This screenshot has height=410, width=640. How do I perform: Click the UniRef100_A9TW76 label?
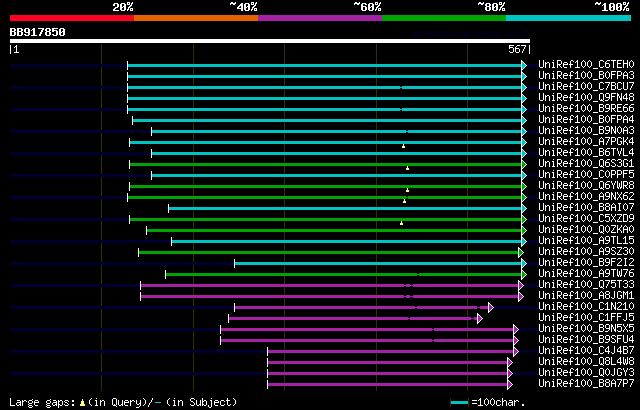tap(586, 274)
